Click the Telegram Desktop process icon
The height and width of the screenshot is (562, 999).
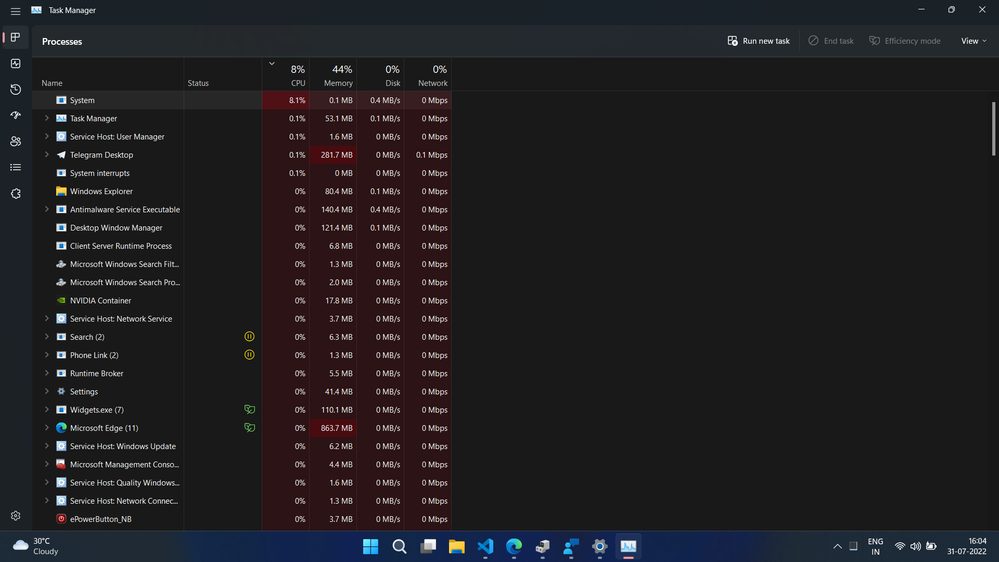pos(61,155)
